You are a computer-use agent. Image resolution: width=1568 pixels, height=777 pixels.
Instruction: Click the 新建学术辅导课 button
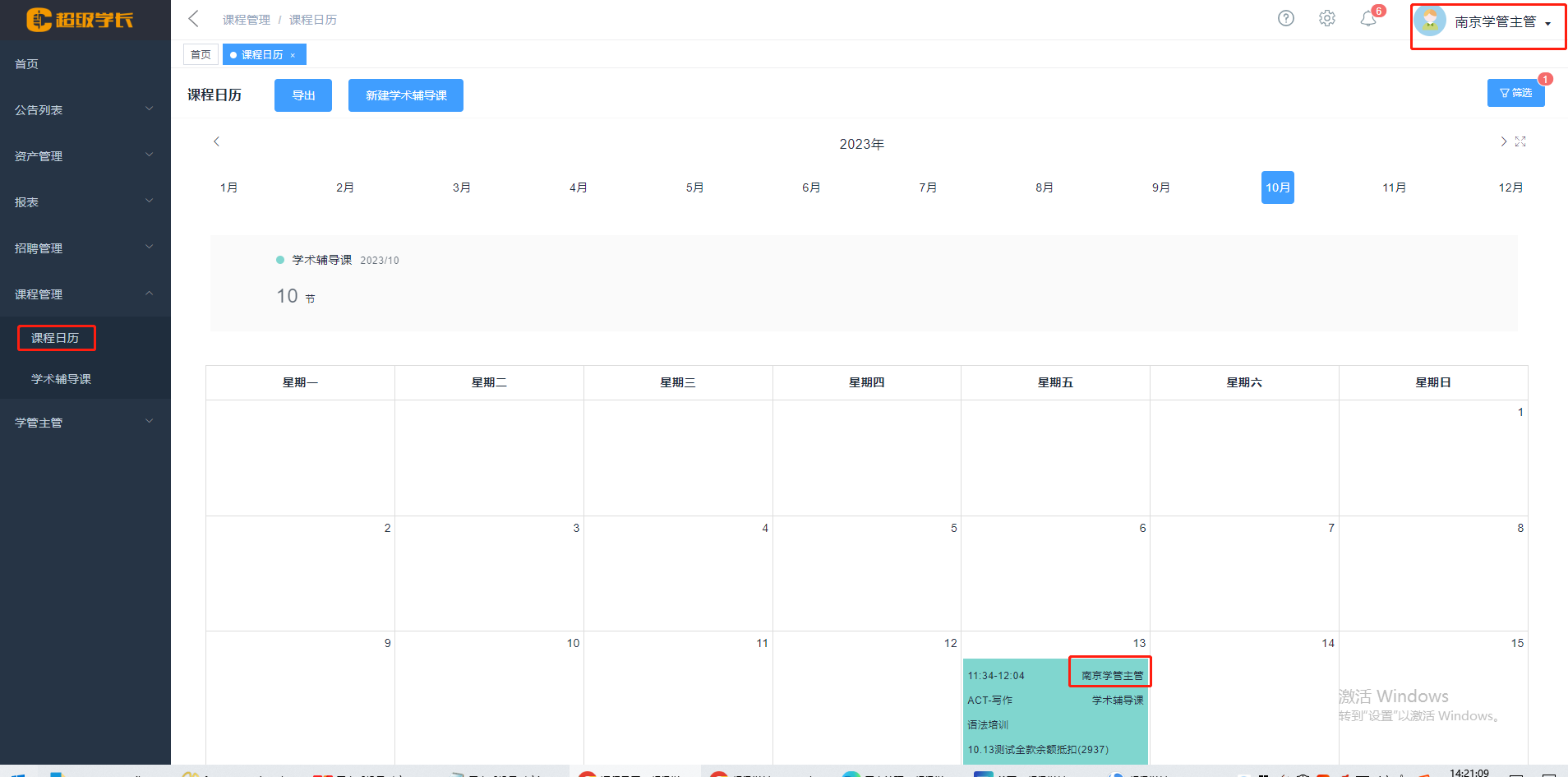point(406,95)
